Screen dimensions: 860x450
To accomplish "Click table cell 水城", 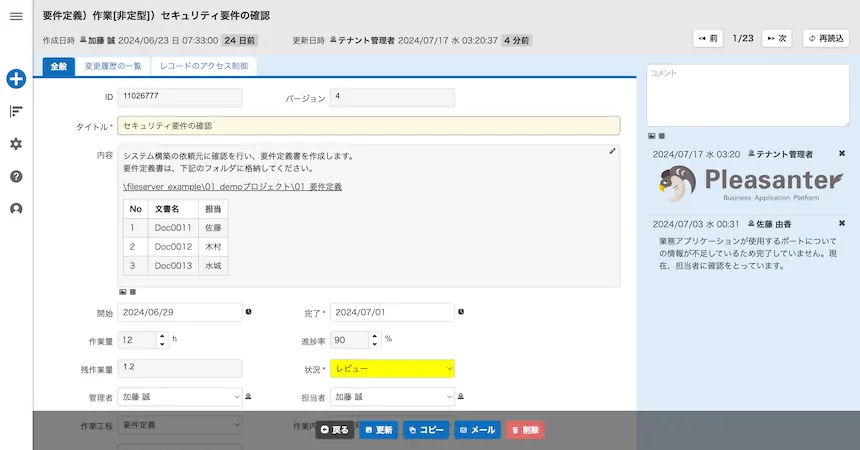I will [x=213, y=266].
